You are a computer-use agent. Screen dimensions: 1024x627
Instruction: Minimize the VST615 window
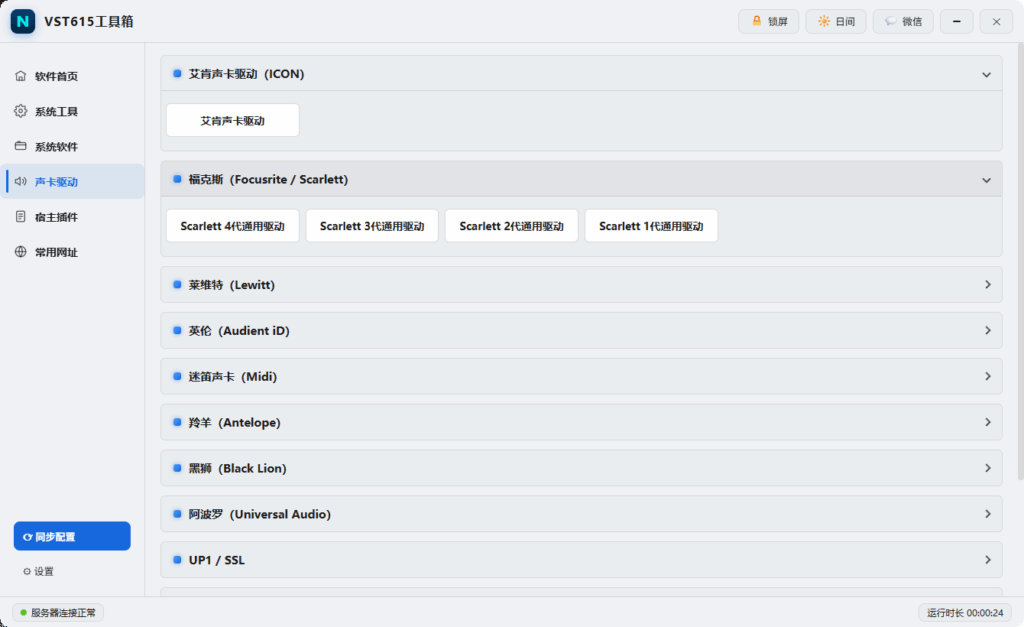point(957,22)
